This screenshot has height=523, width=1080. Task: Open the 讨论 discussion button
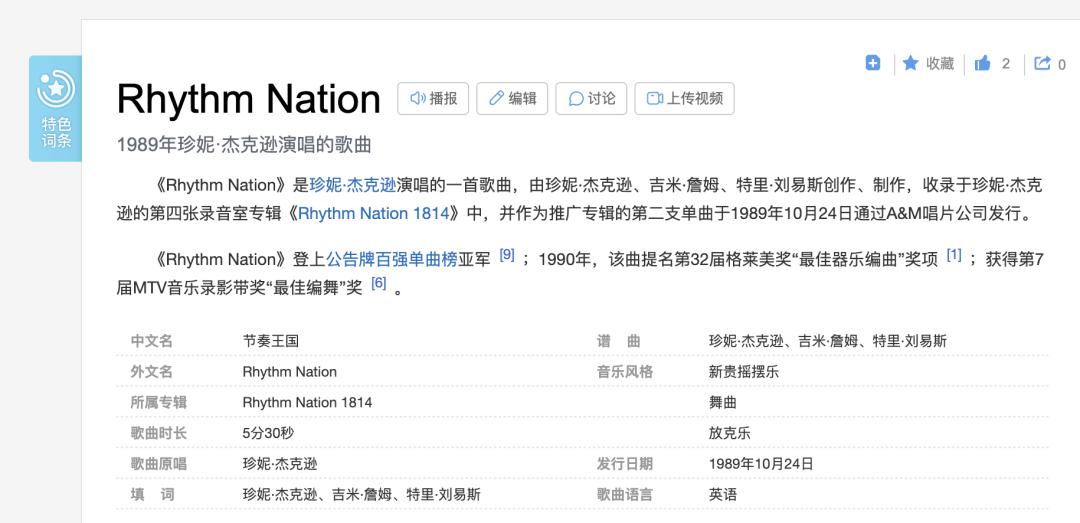(x=591, y=98)
